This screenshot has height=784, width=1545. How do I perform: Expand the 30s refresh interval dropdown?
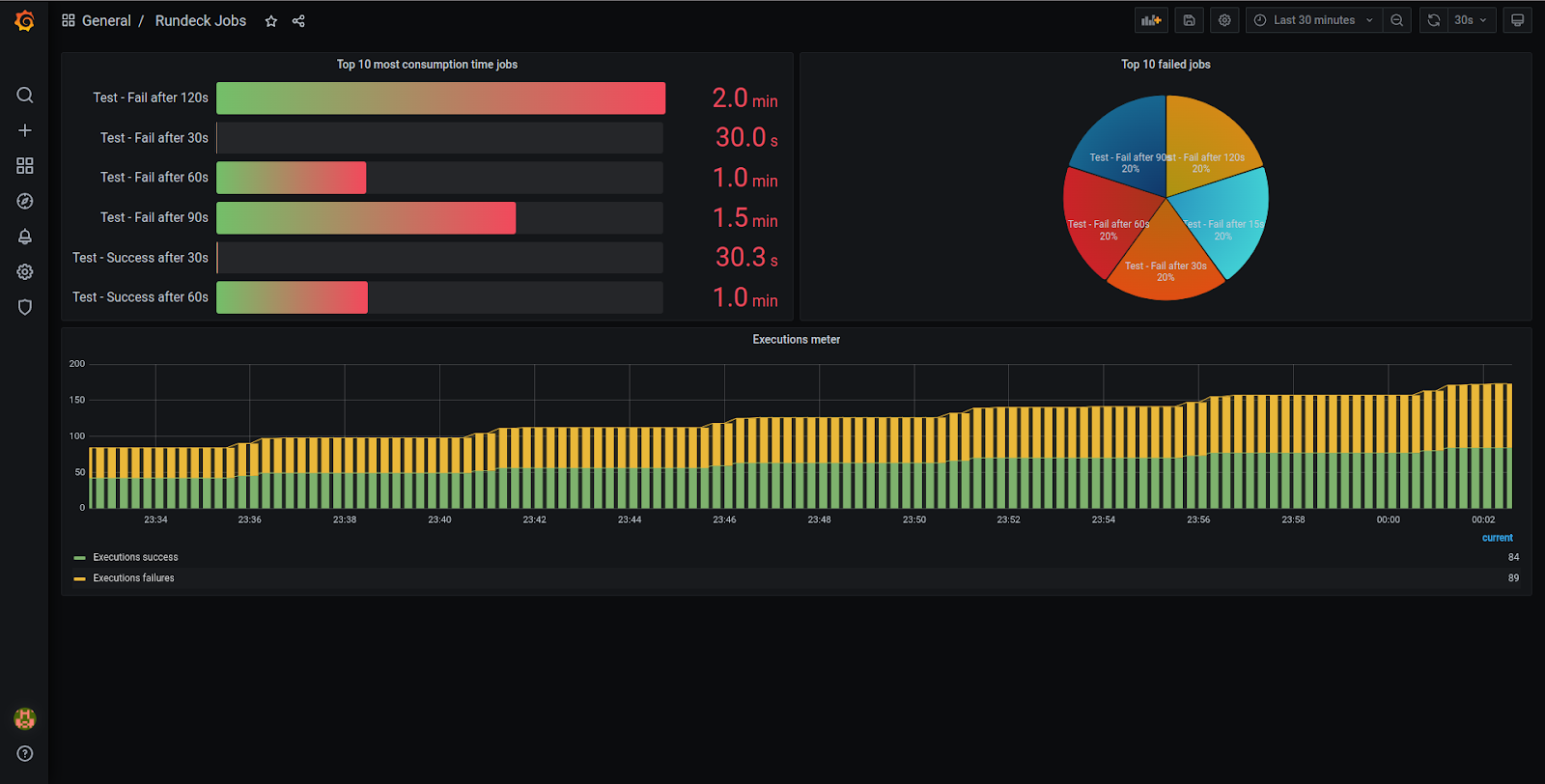point(1472,20)
